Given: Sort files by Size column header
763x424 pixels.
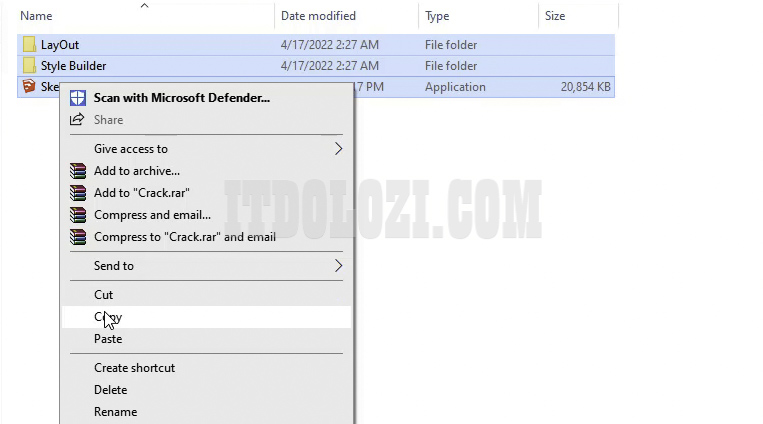Looking at the screenshot, I should tap(555, 16).
